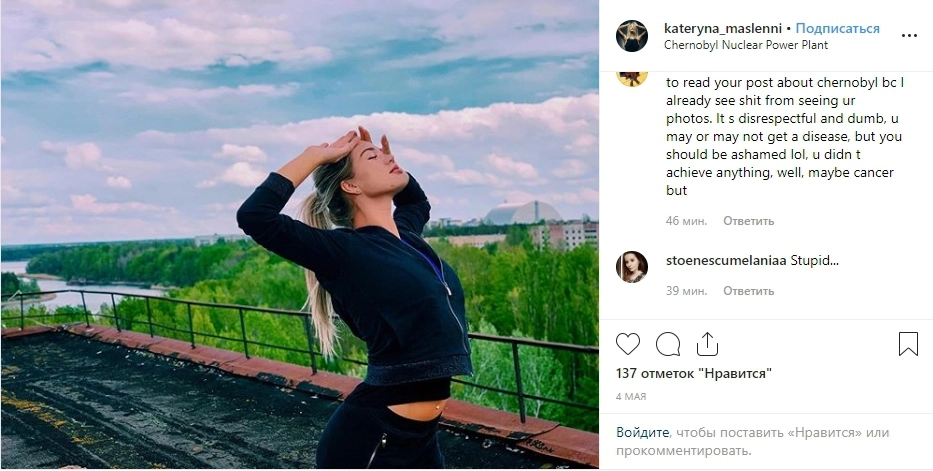Image resolution: width=933 pixels, height=471 pixels.
Task: Click the post date 4 мая
Action: pyautogui.click(x=630, y=396)
